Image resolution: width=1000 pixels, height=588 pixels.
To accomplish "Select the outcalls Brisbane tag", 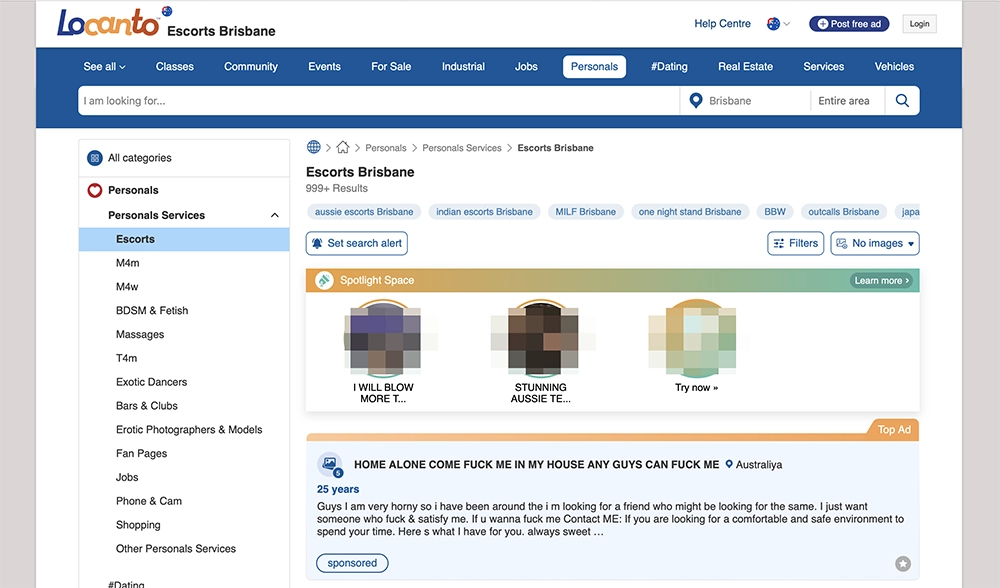I will [843, 212].
